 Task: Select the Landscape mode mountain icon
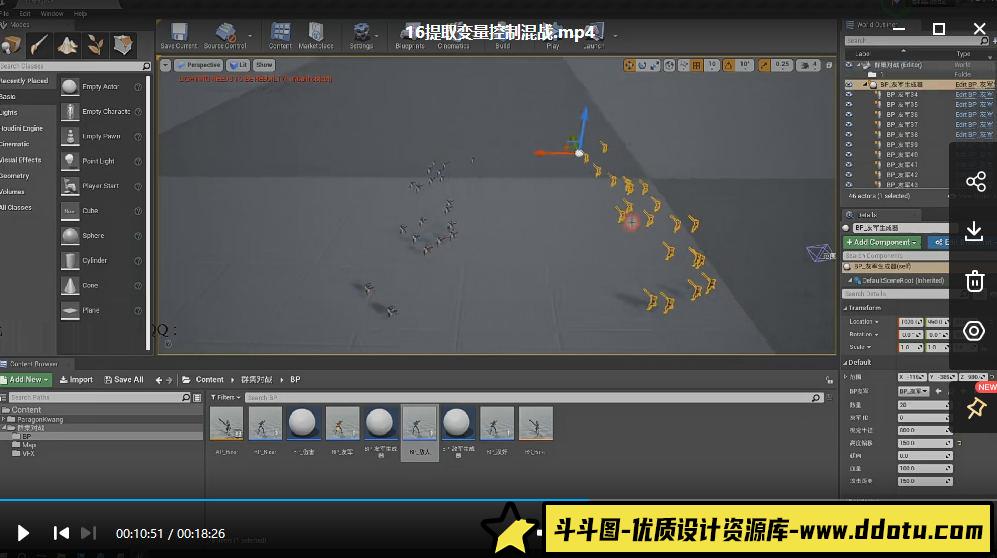(67, 45)
